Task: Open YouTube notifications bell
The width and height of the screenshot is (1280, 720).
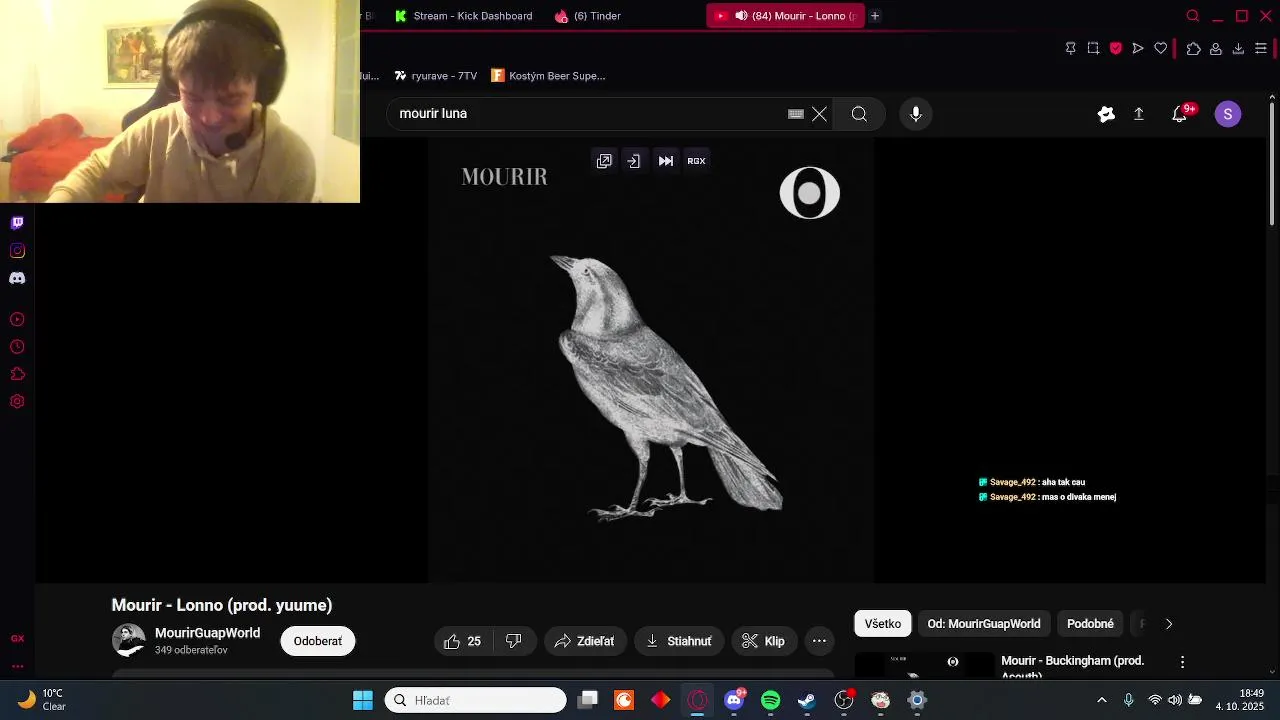Action: [x=1180, y=114]
